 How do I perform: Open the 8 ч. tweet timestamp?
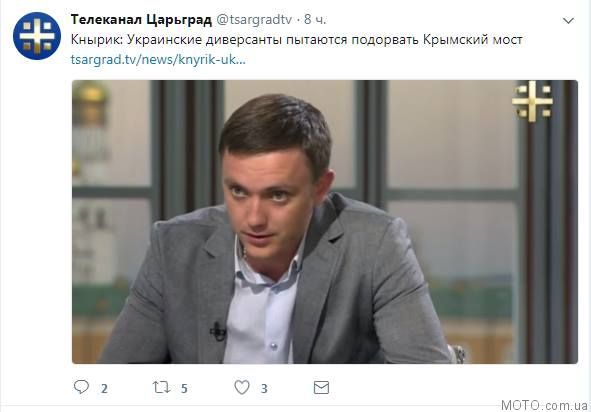[x=315, y=20]
